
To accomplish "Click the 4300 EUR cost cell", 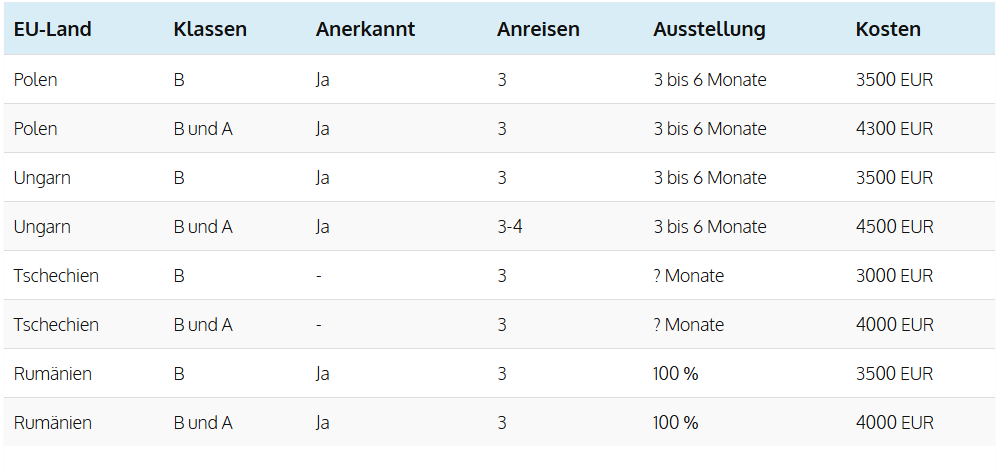I will (894, 129).
